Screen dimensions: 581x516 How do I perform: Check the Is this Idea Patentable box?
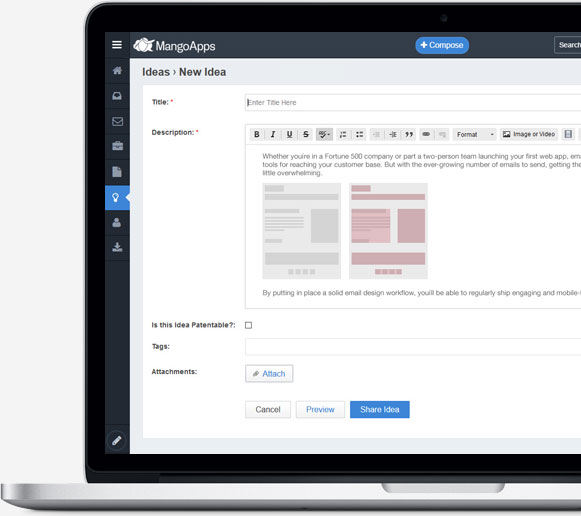point(248,325)
